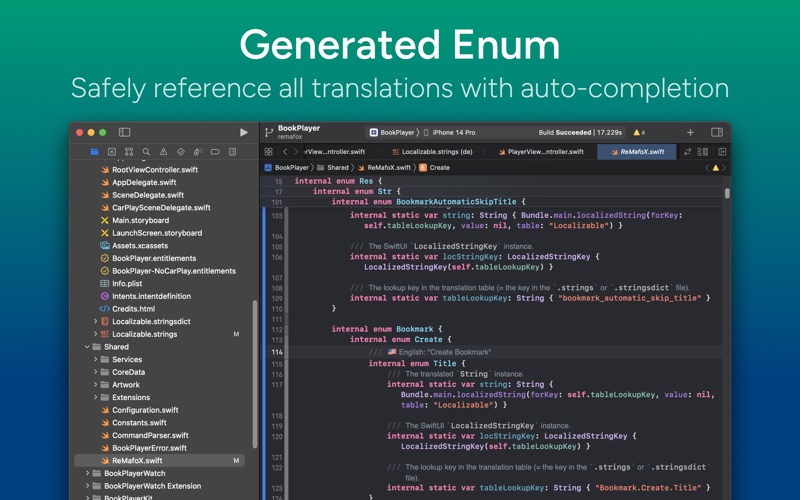Select the ReMafoX.swift editor tab

pos(637,152)
